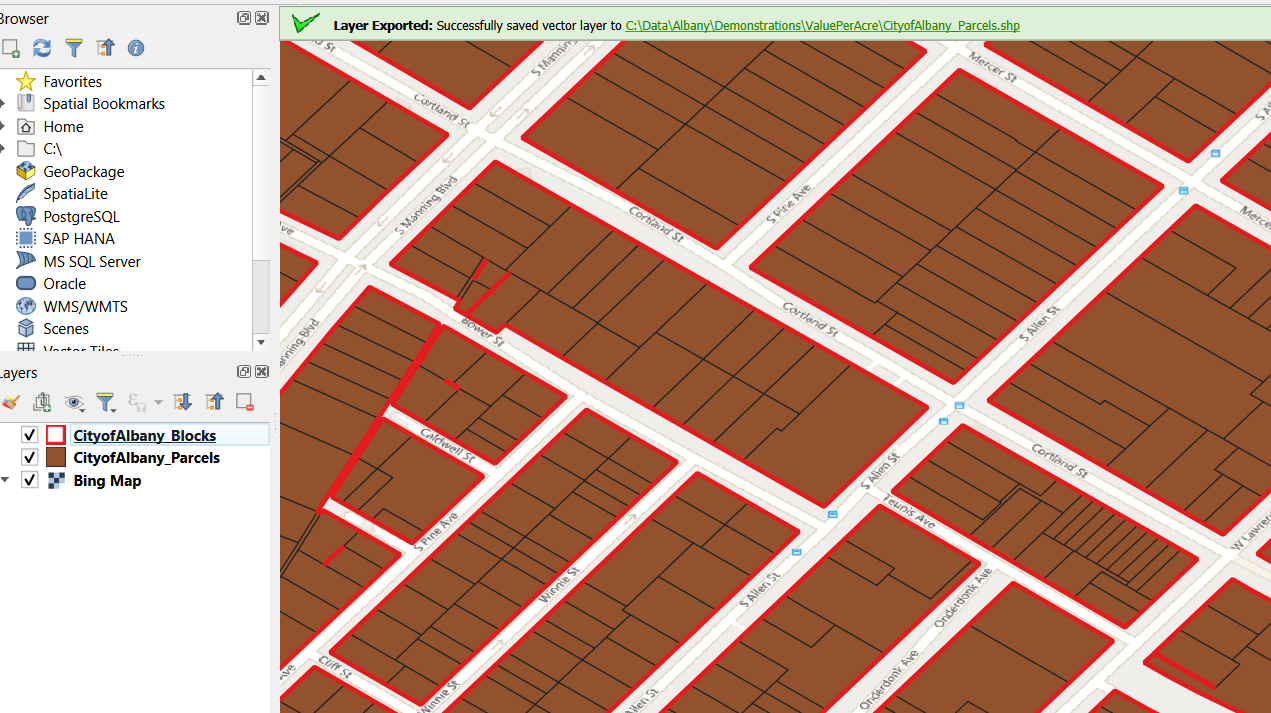Collapse the Bing Map layer tree
1271x713 pixels.
(6, 481)
